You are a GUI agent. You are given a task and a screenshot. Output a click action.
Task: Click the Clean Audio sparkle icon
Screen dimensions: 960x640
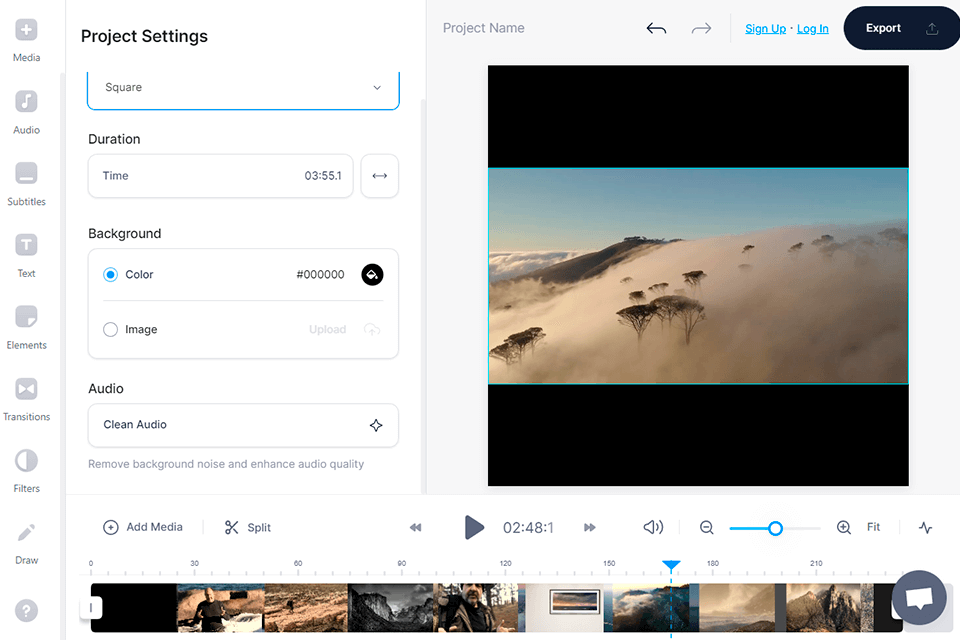[x=376, y=425]
